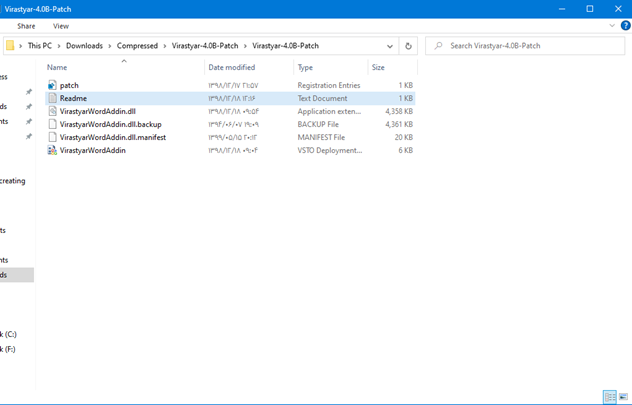Screen dimensions: 632x405
Task: Open the Share ribbon tab
Action: coord(26,26)
